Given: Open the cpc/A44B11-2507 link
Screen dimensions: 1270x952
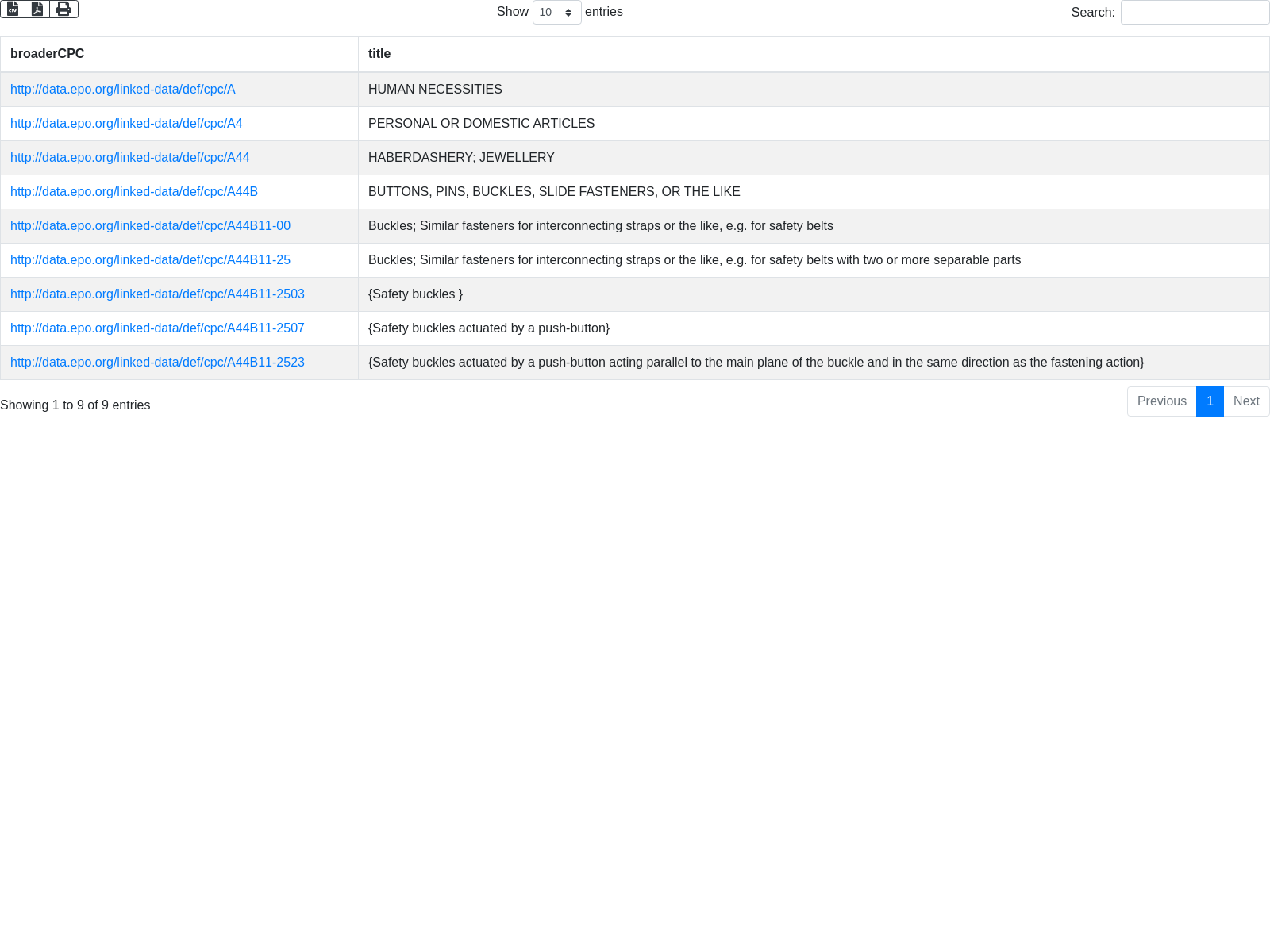Looking at the screenshot, I should coord(157,328).
